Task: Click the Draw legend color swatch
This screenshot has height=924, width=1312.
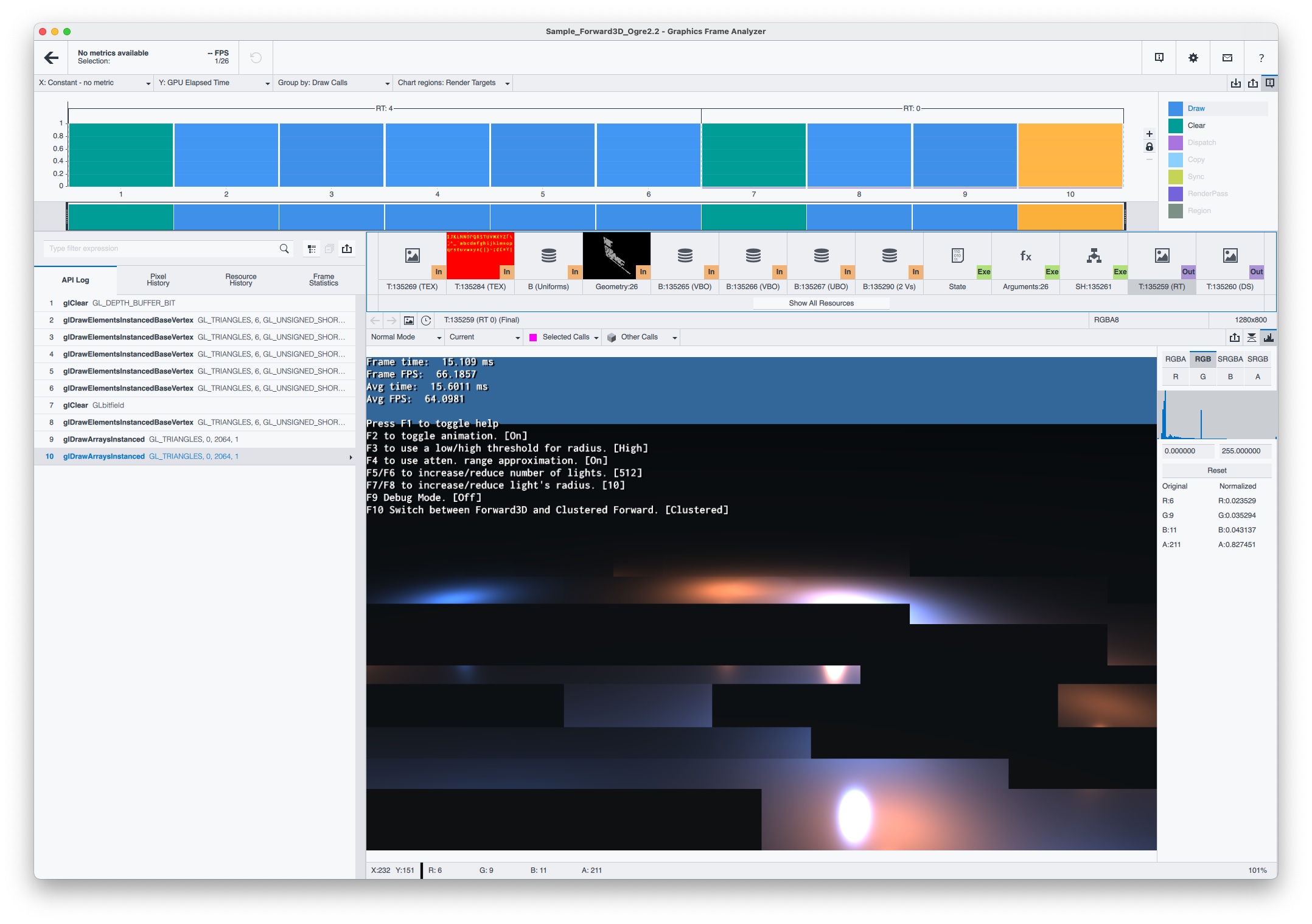Action: pos(1176,109)
